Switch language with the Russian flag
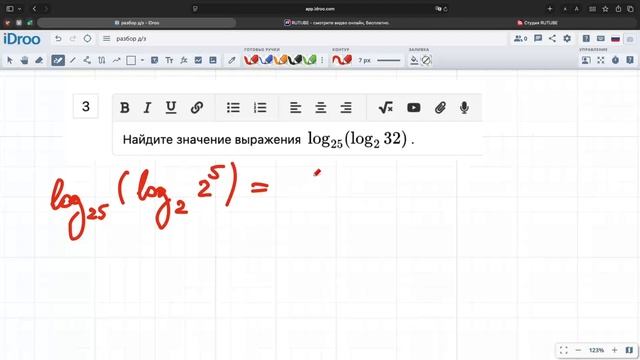640x360 pixels. [615, 39]
